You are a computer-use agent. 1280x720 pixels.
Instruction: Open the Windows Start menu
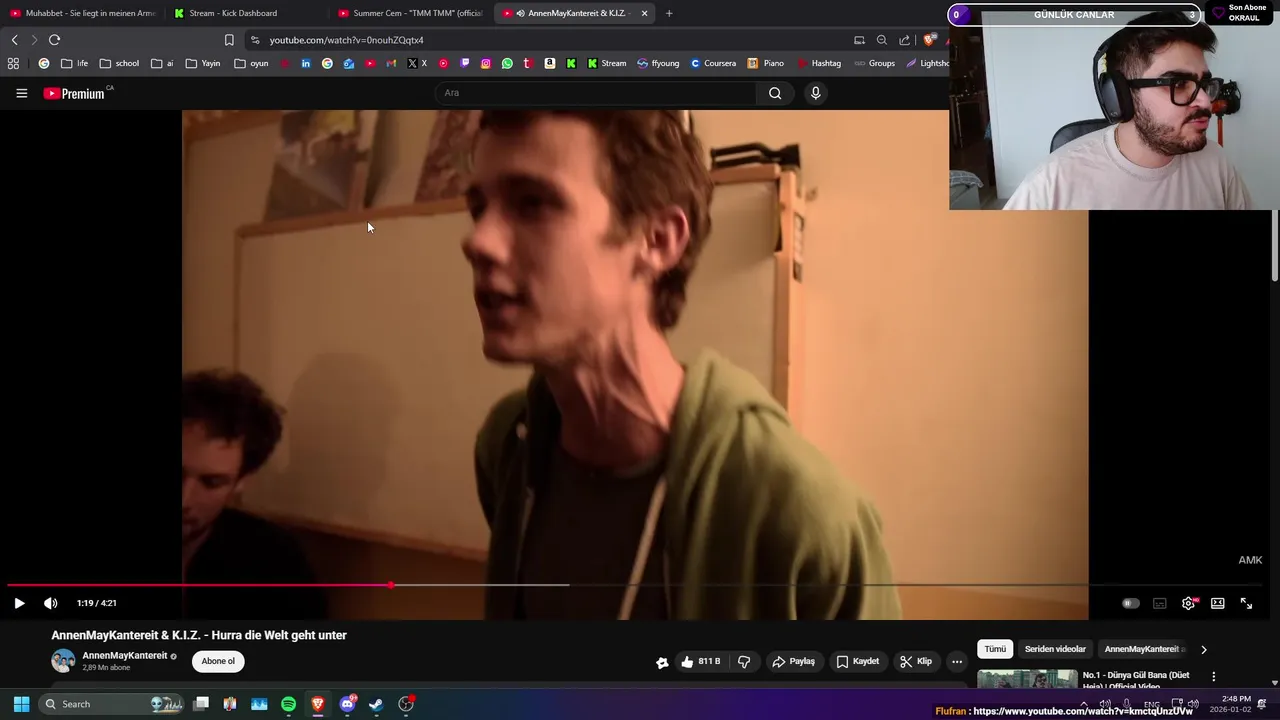[21, 704]
